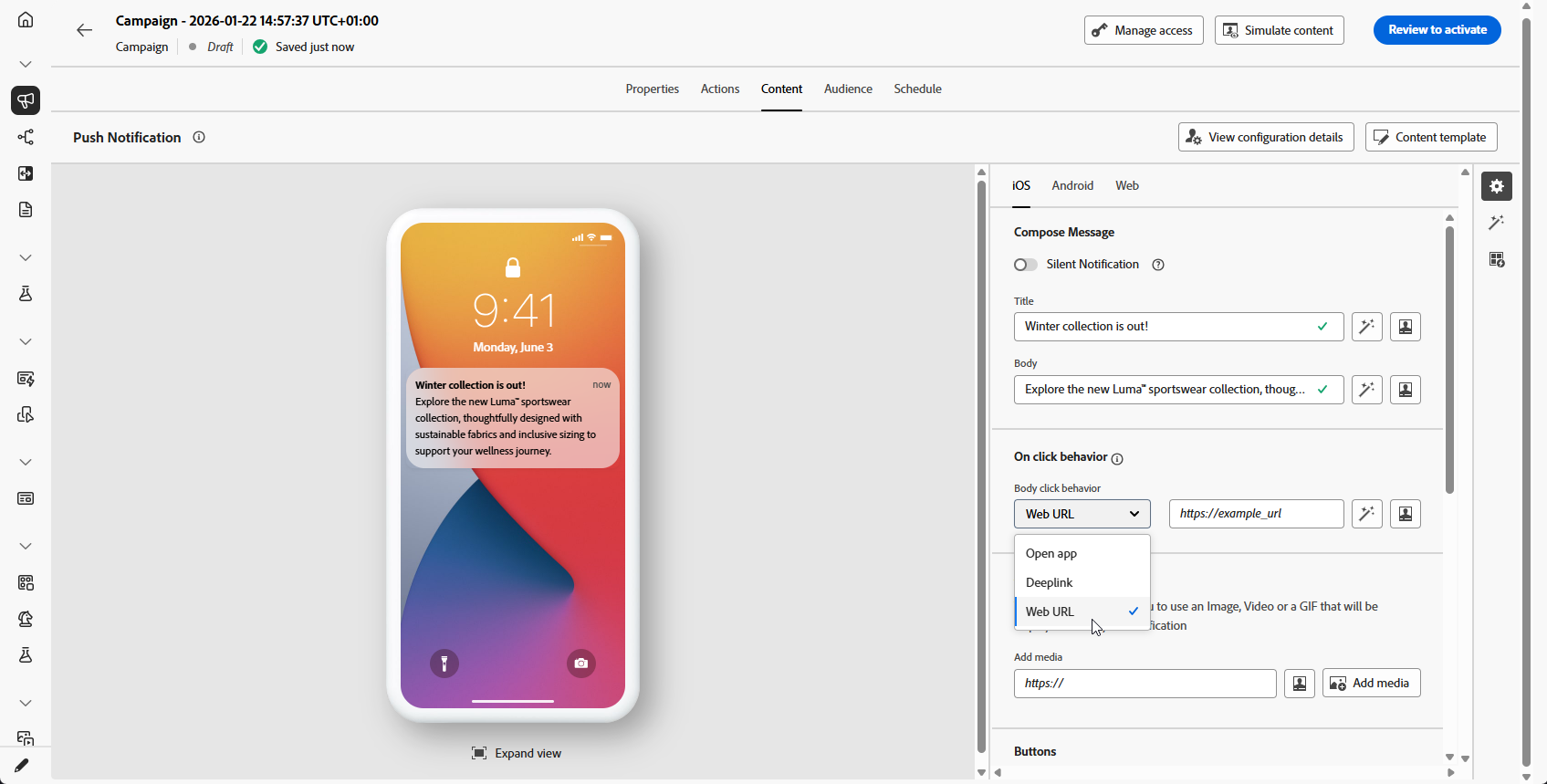This screenshot has width=1547, height=784.
Task: Open the magic wand panel in the right rail
Action: pyautogui.click(x=1497, y=223)
